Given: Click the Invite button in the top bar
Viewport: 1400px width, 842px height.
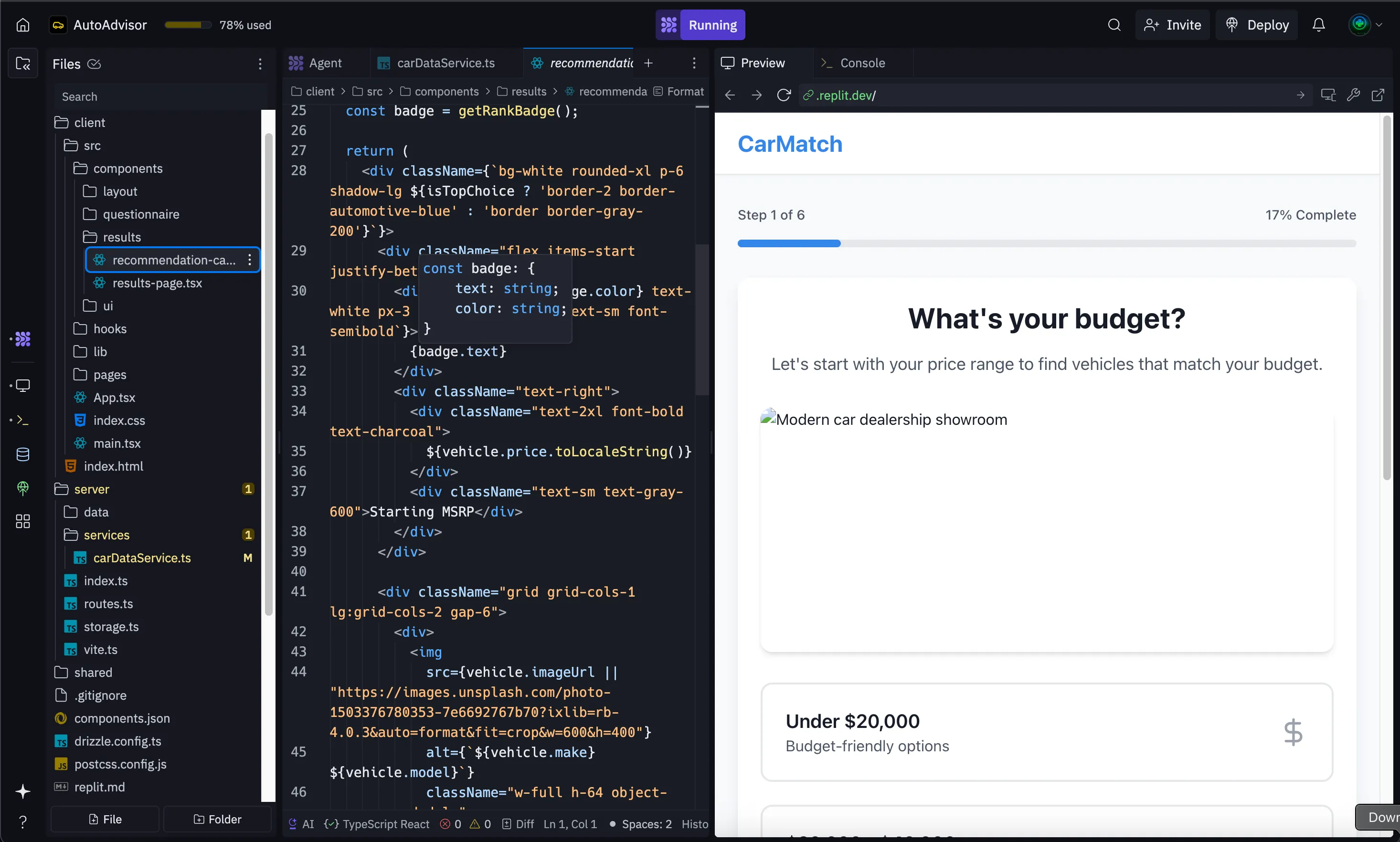Looking at the screenshot, I should point(1172,24).
